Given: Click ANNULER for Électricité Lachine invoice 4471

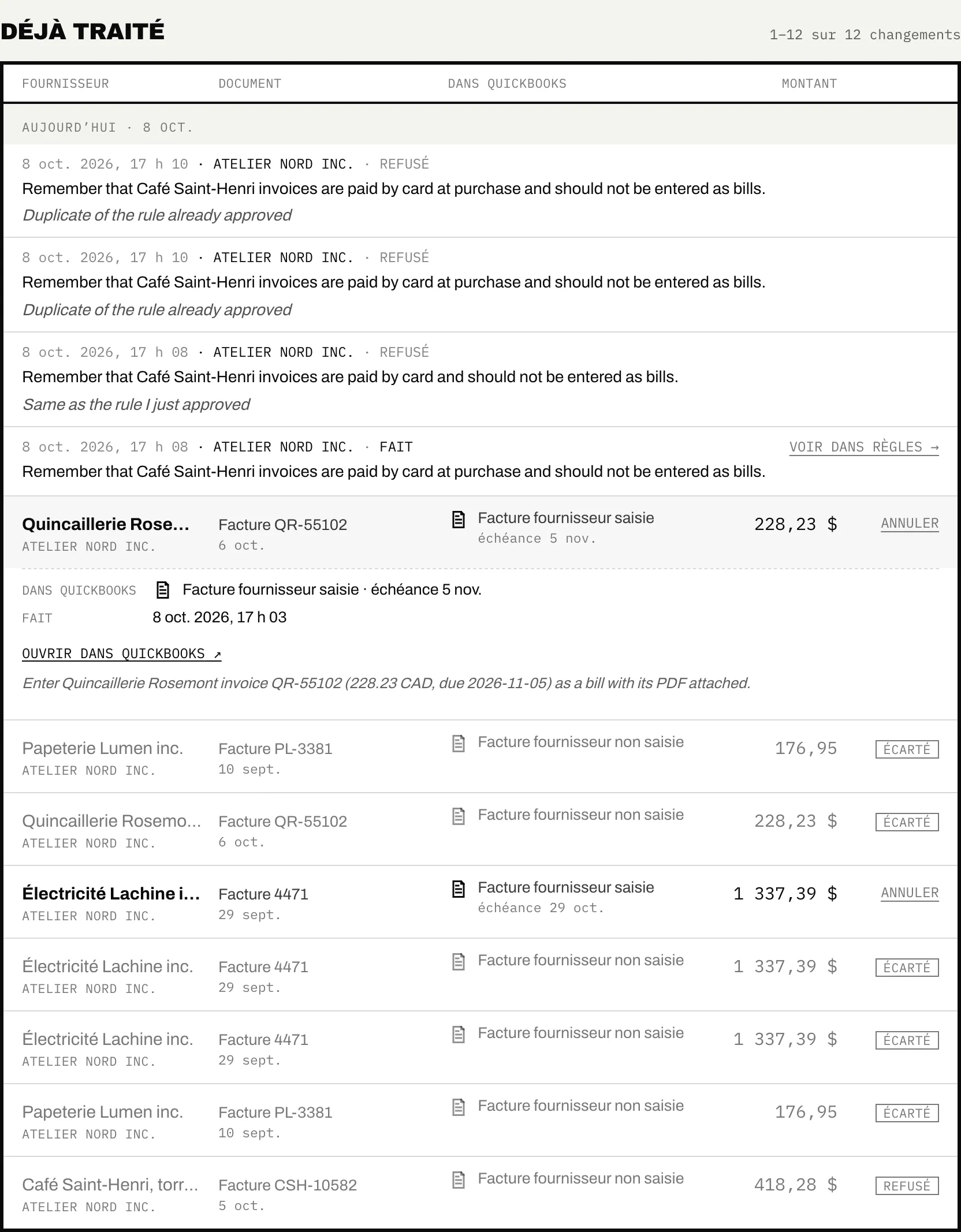Looking at the screenshot, I should tap(910, 893).
